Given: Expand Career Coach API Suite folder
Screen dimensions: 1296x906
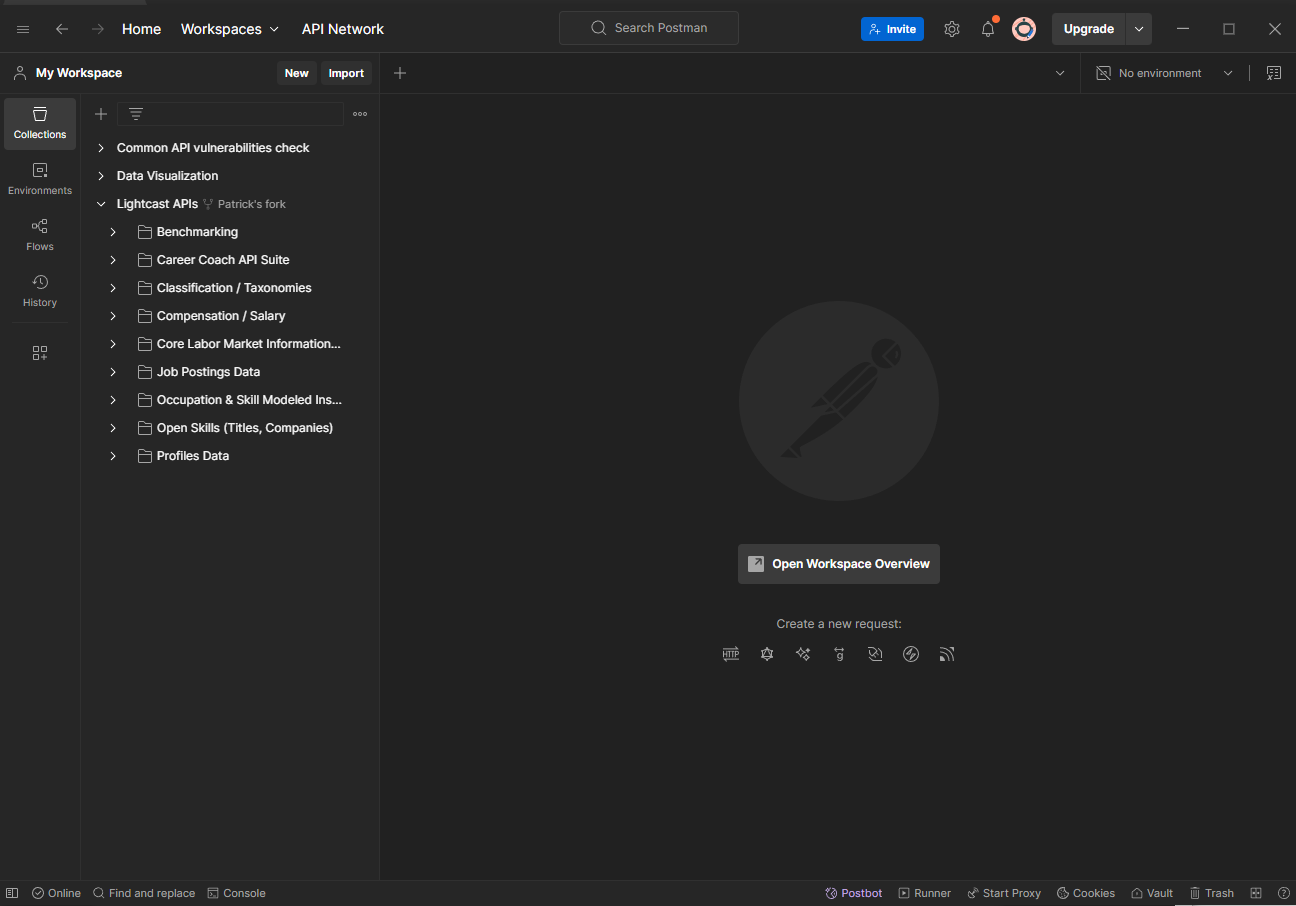Looking at the screenshot, I should coord(113,260).
